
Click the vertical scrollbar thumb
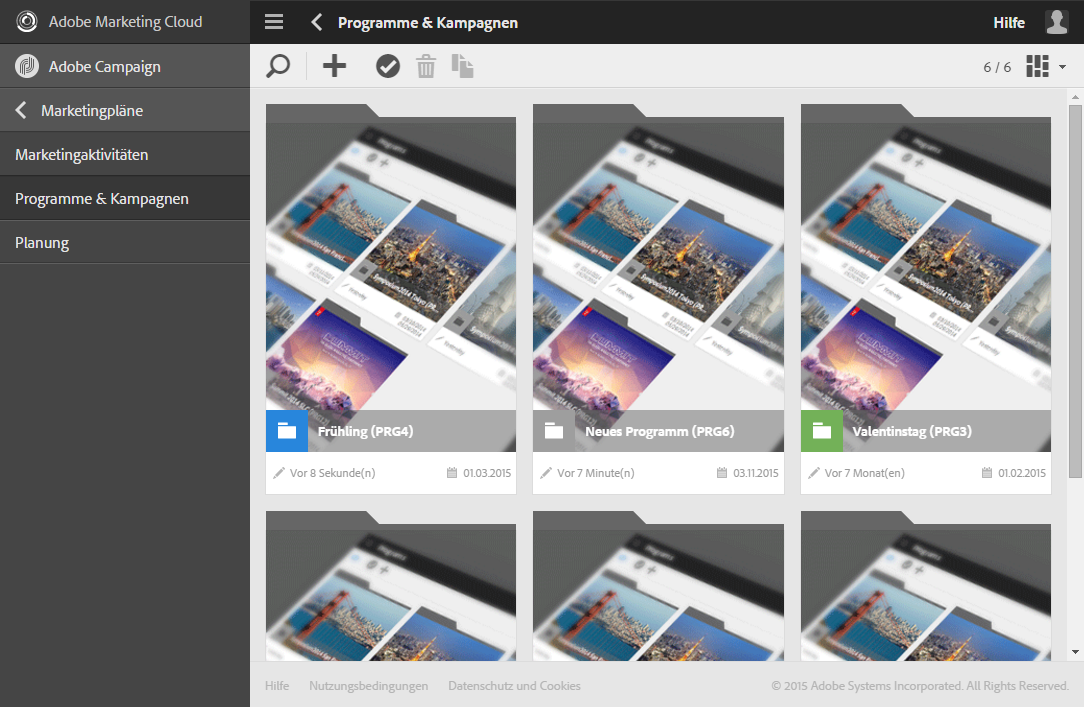click(1075, 290)
